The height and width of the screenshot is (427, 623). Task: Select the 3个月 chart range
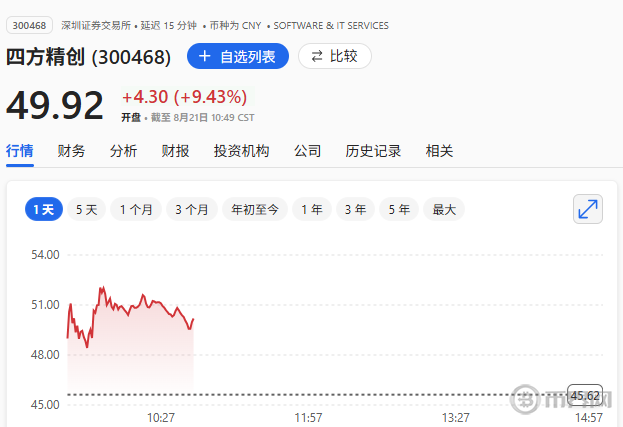(x=192, y=209)
